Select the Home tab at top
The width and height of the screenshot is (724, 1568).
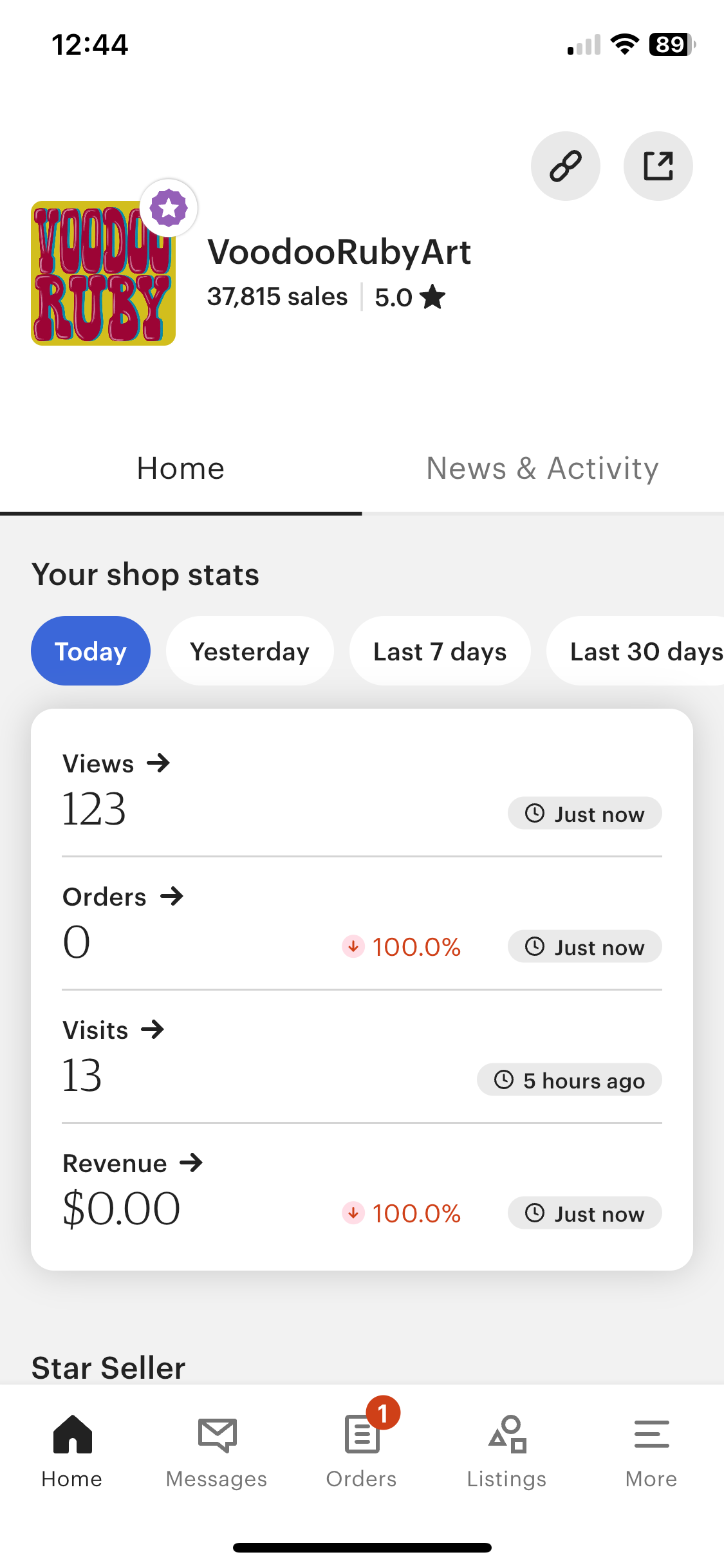click(181, 469)
